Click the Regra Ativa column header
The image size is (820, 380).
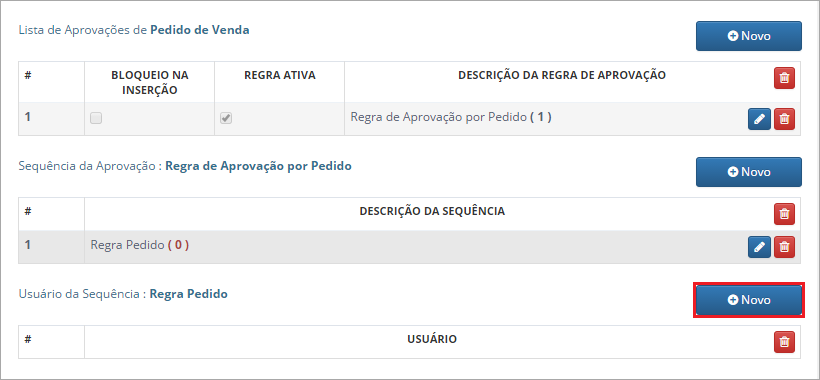pyautogui.click(x=280, y=75)
